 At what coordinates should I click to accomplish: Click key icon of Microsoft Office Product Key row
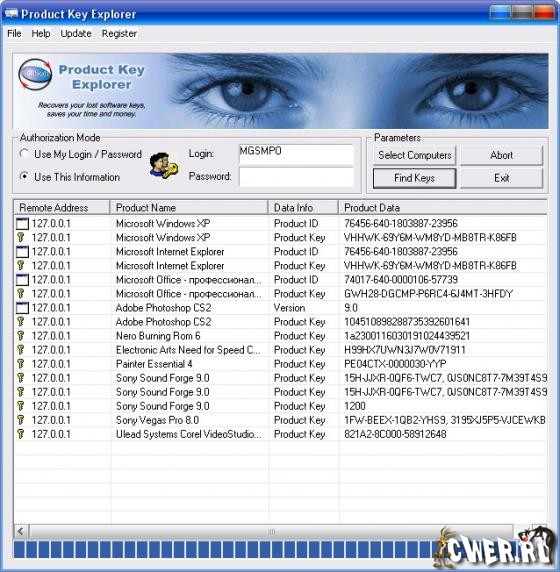tap(21, 294)
